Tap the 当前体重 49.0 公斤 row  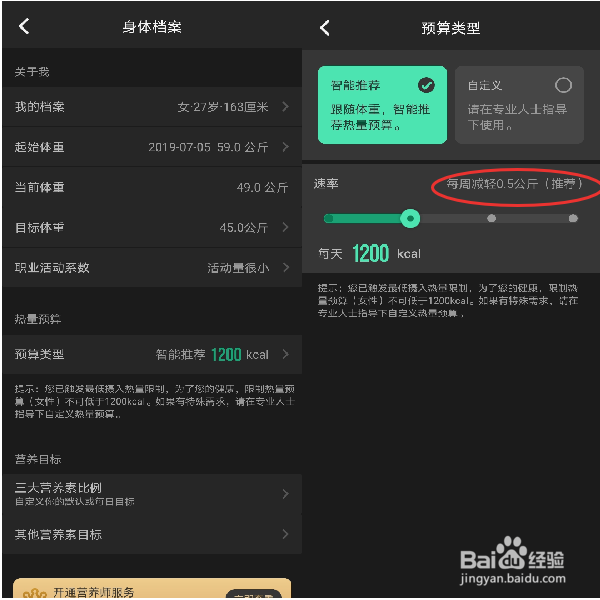coord(152,187)
